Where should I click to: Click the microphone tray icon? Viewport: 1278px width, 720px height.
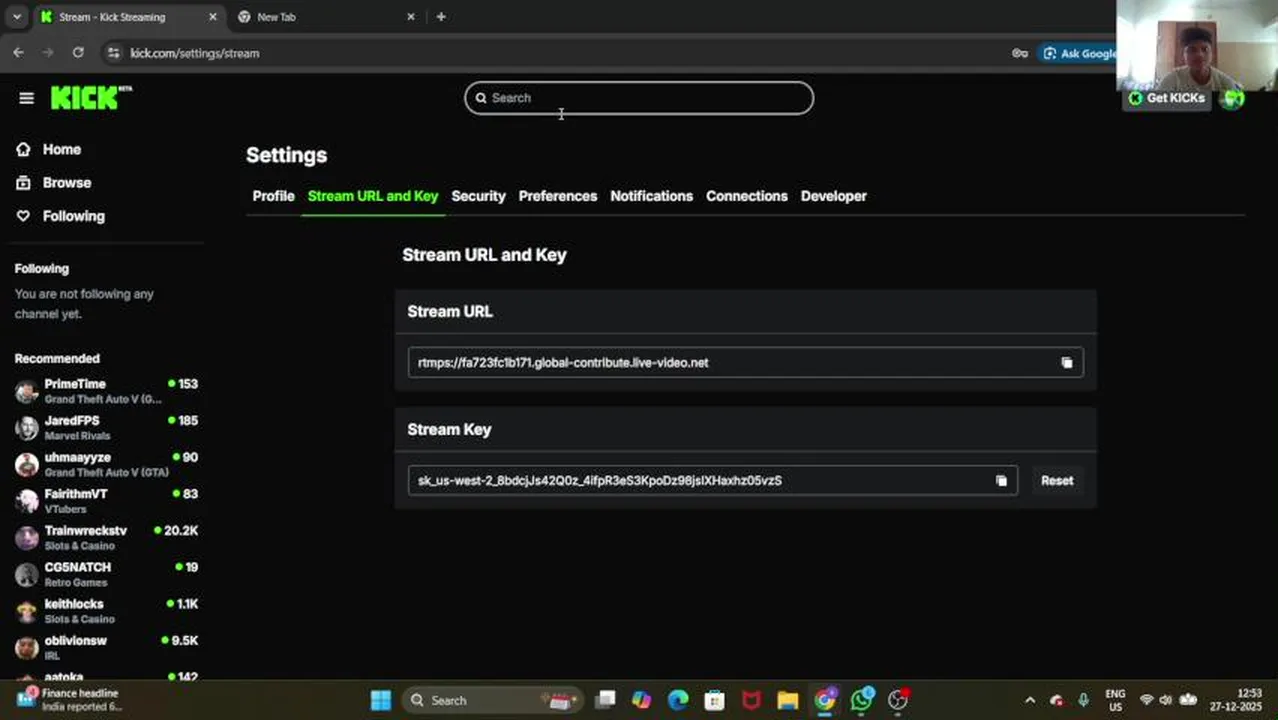click(1083, 700)
